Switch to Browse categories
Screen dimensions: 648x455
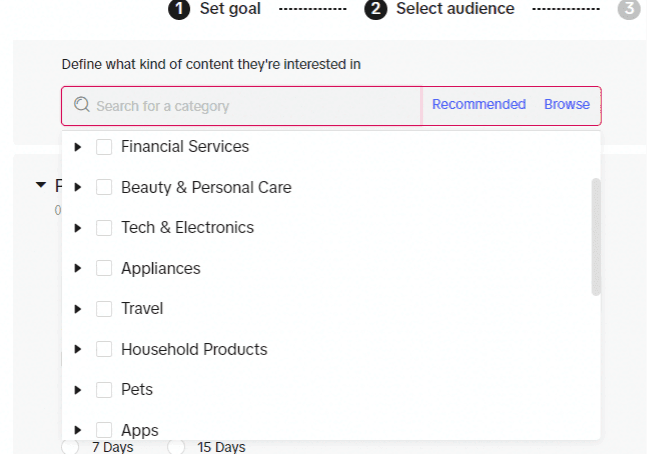[x=567, y=104]
